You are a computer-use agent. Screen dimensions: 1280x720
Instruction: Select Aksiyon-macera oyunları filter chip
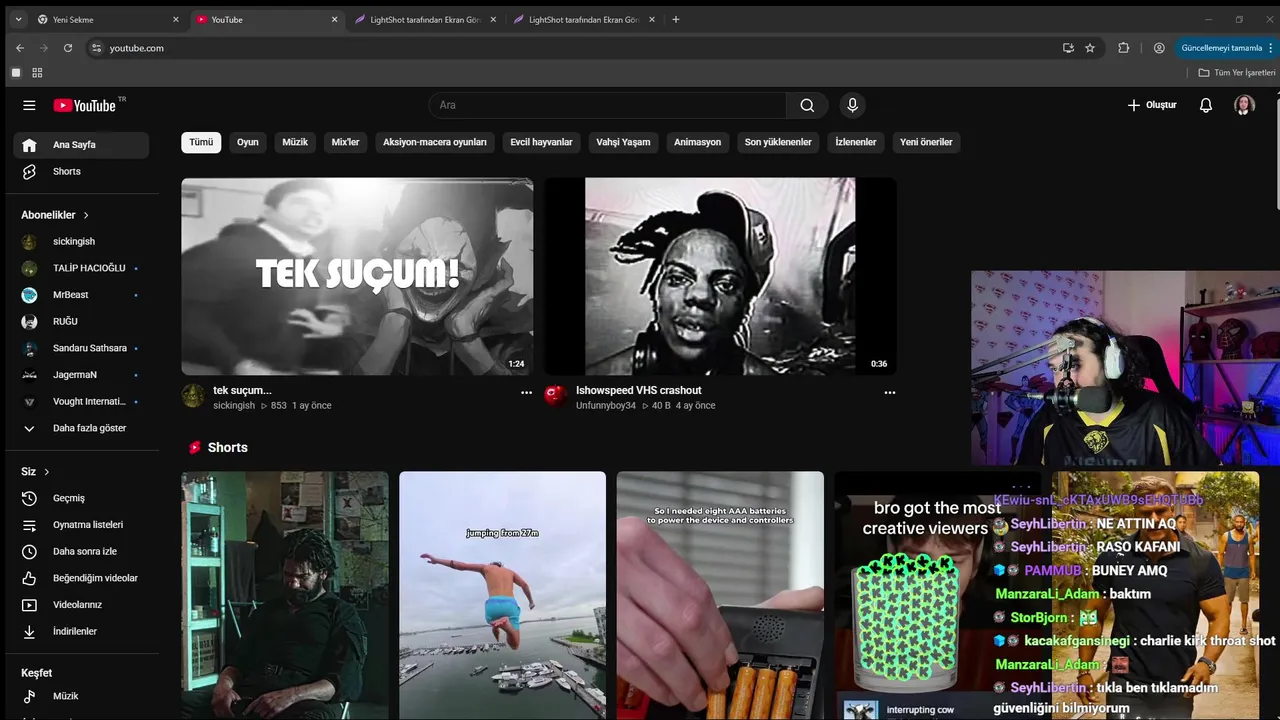tap(434, 142)
